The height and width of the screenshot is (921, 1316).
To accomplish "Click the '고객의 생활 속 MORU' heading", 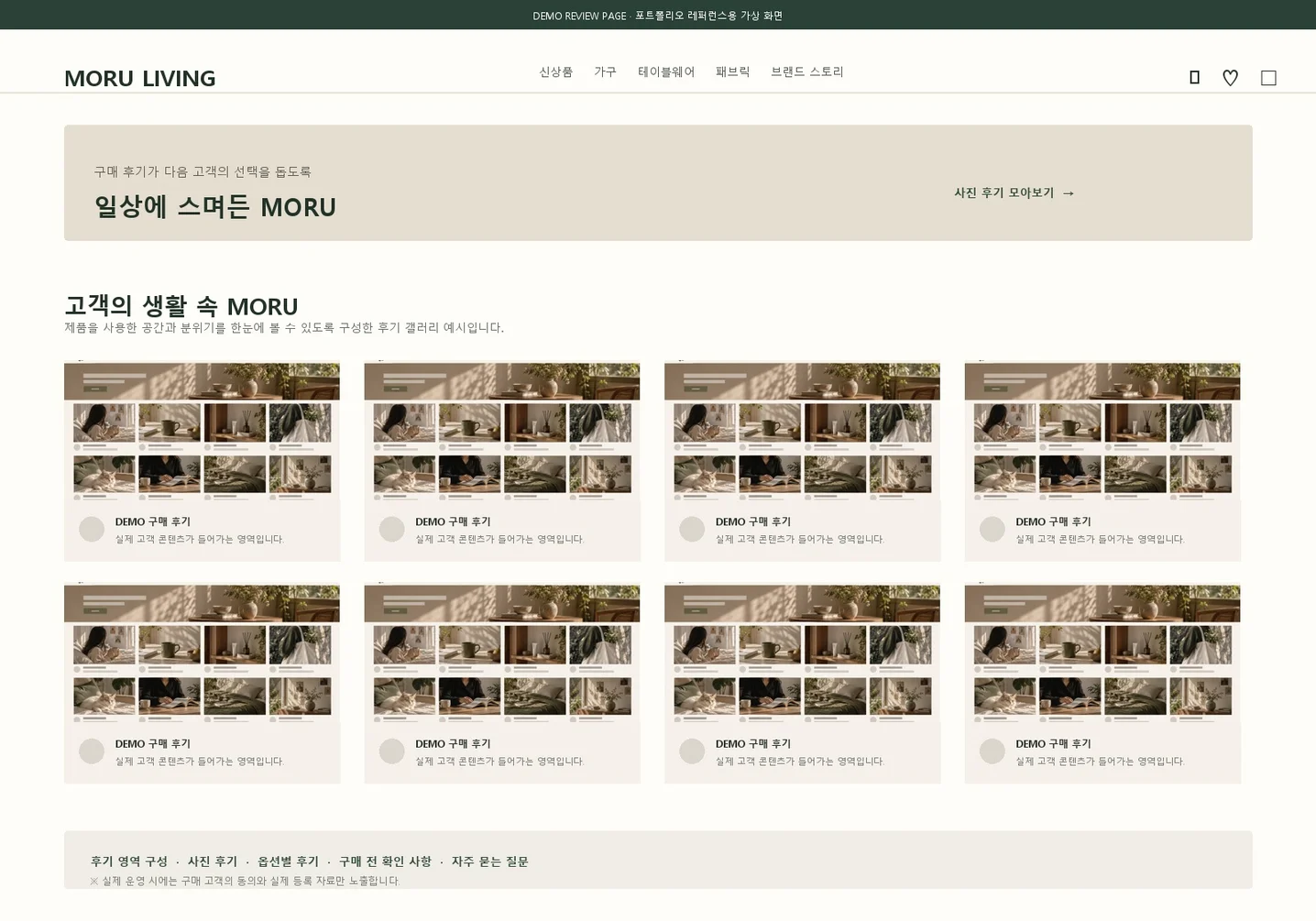I will 181,305.
